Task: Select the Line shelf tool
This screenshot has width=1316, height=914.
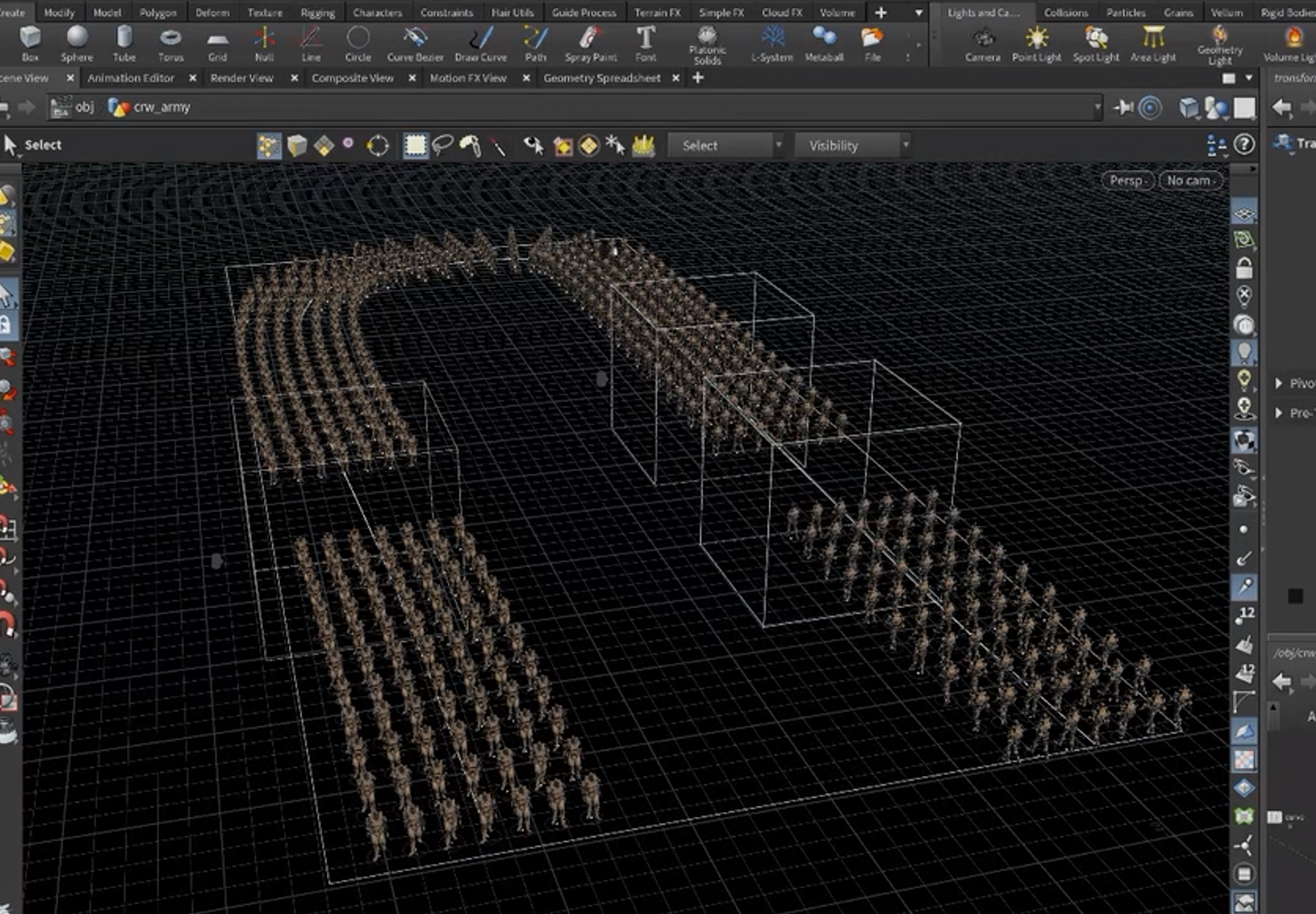Action: click(x=311, y=44)
